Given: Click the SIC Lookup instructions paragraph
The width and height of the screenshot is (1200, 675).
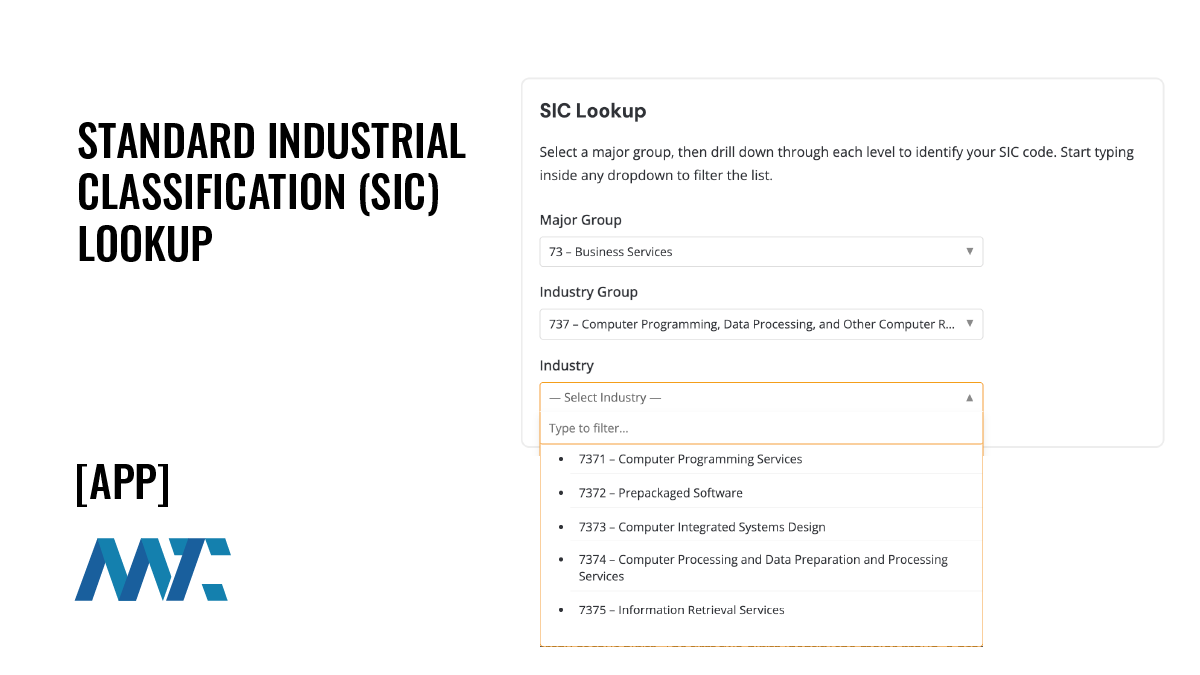Looking at the screenshot, I should point(836,164).
